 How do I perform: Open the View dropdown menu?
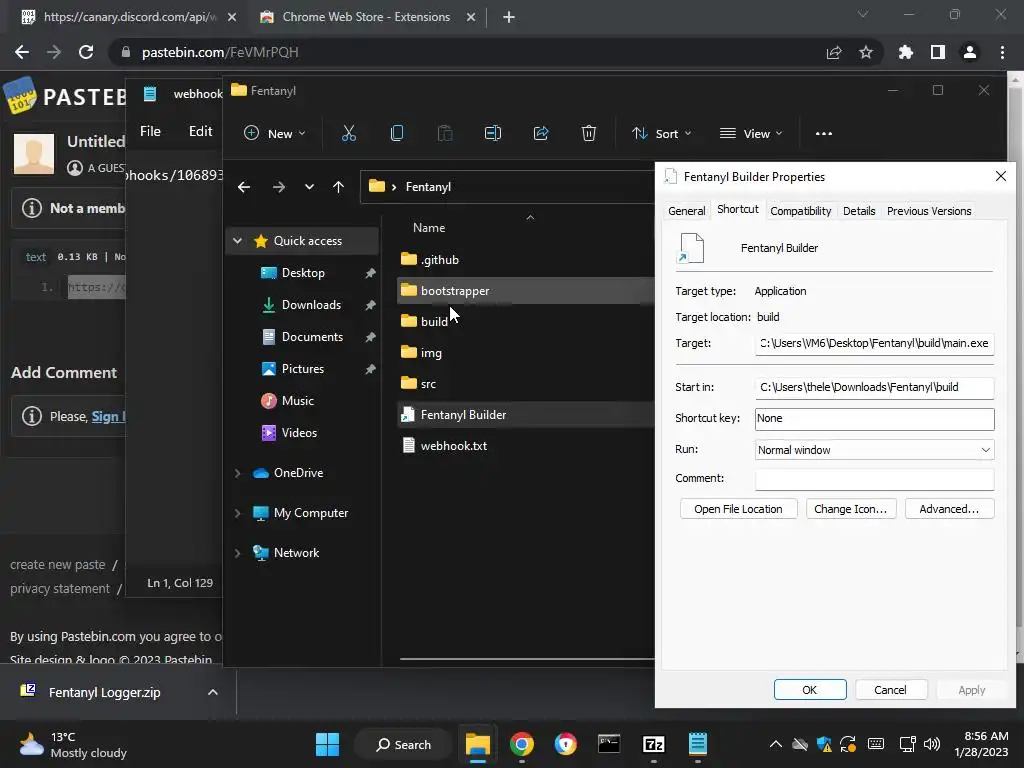pyautogui.click(x=751, y=133)
